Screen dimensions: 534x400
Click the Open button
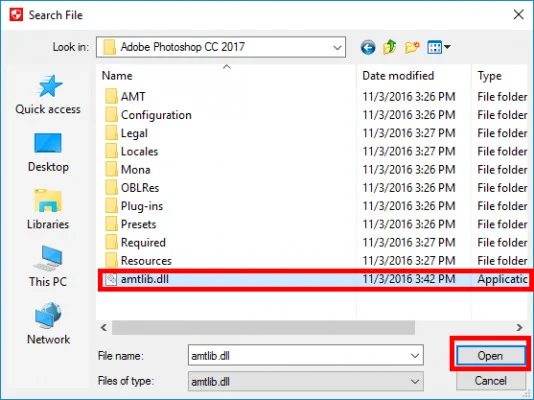coord(490,355)
